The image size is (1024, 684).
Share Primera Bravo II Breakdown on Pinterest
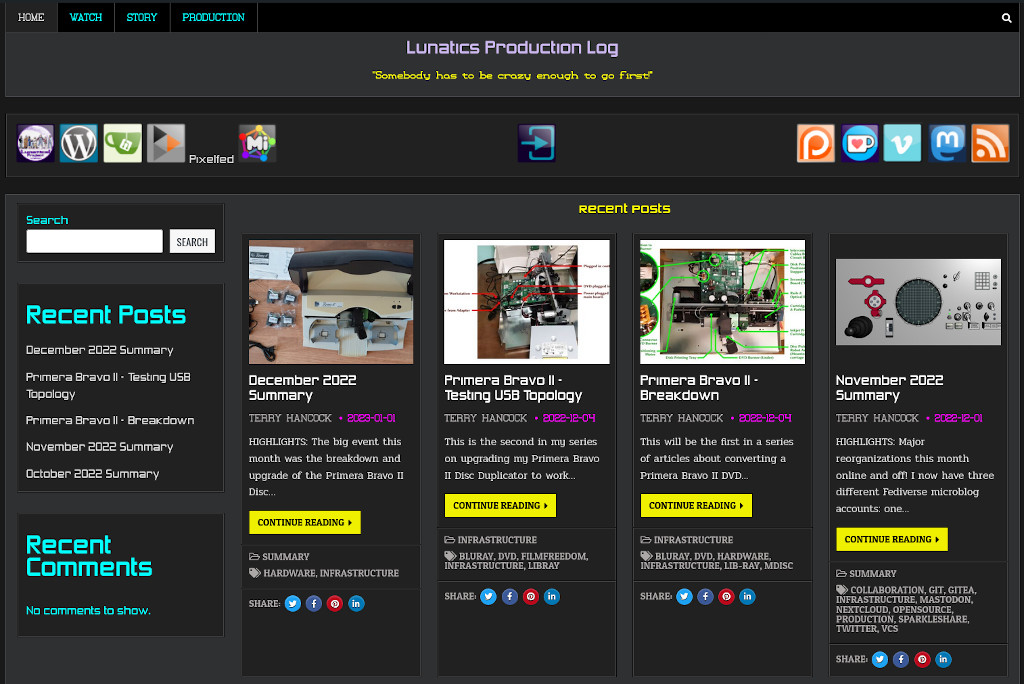pyautogui.click(x=726, y=596)
